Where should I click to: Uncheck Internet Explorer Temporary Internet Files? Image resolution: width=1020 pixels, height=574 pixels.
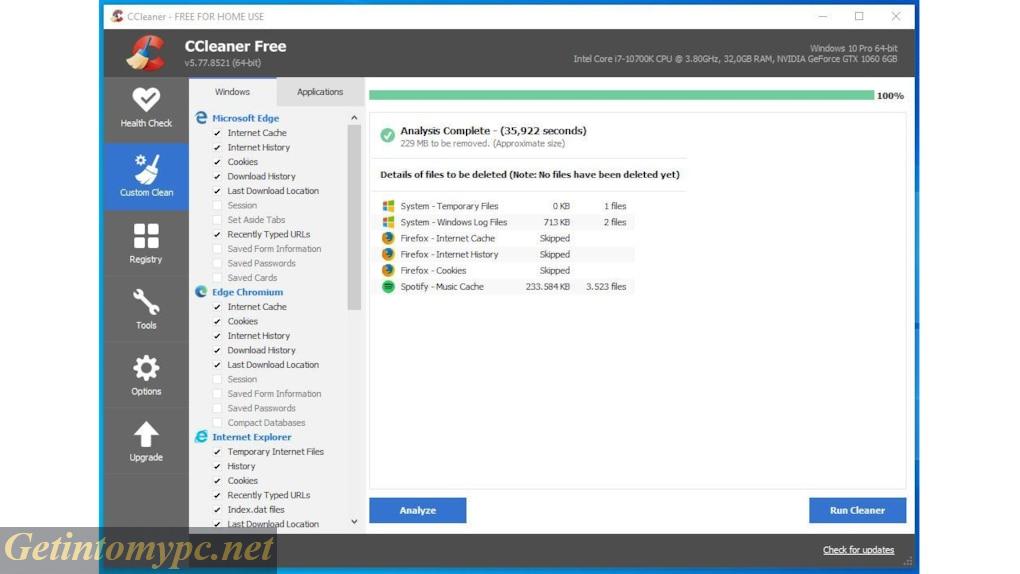(x=217, y=452)
